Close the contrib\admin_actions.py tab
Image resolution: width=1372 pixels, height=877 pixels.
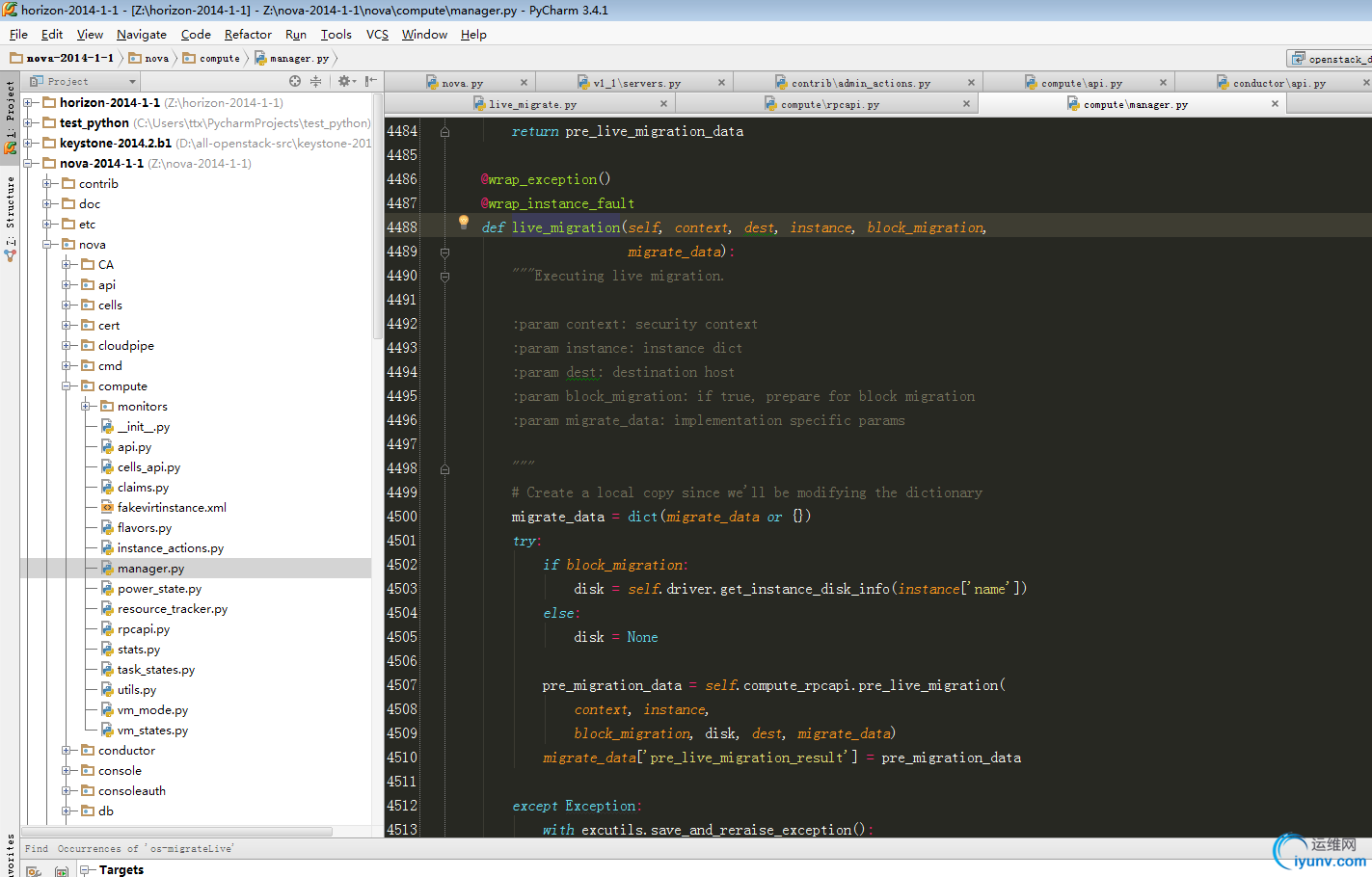(971, 83)
